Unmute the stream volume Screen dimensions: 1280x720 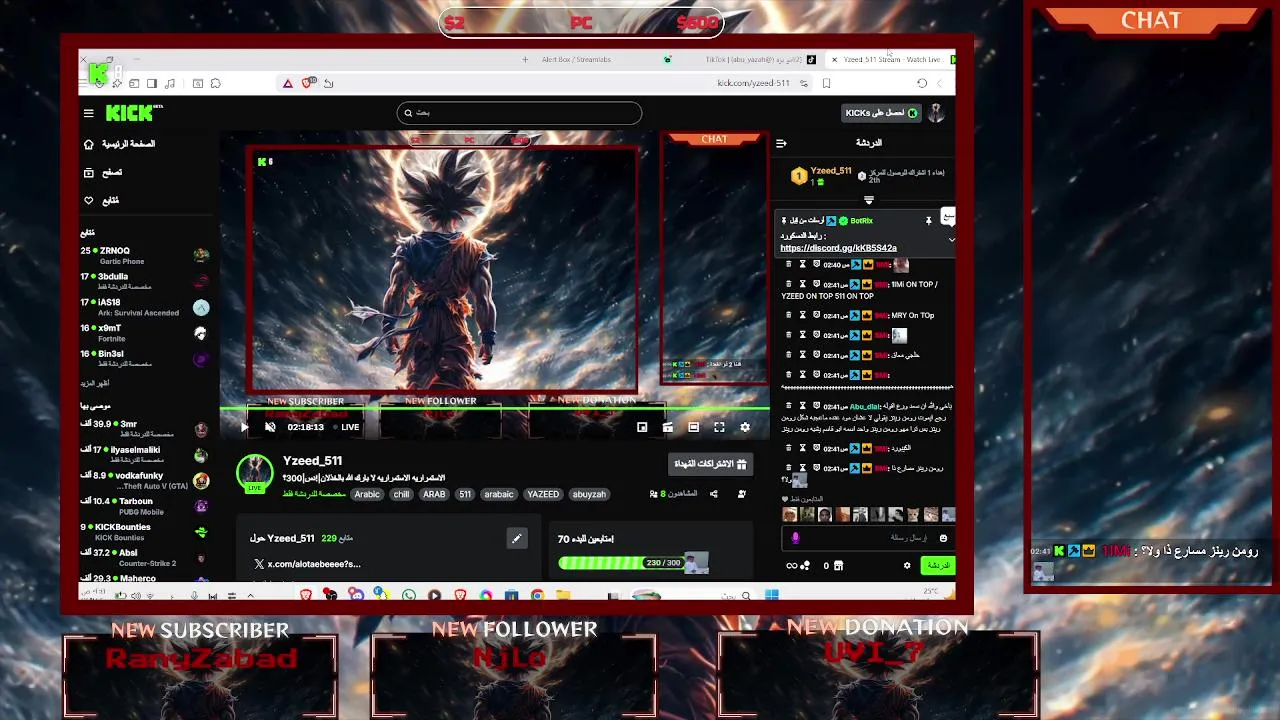[x=270, y=427]
